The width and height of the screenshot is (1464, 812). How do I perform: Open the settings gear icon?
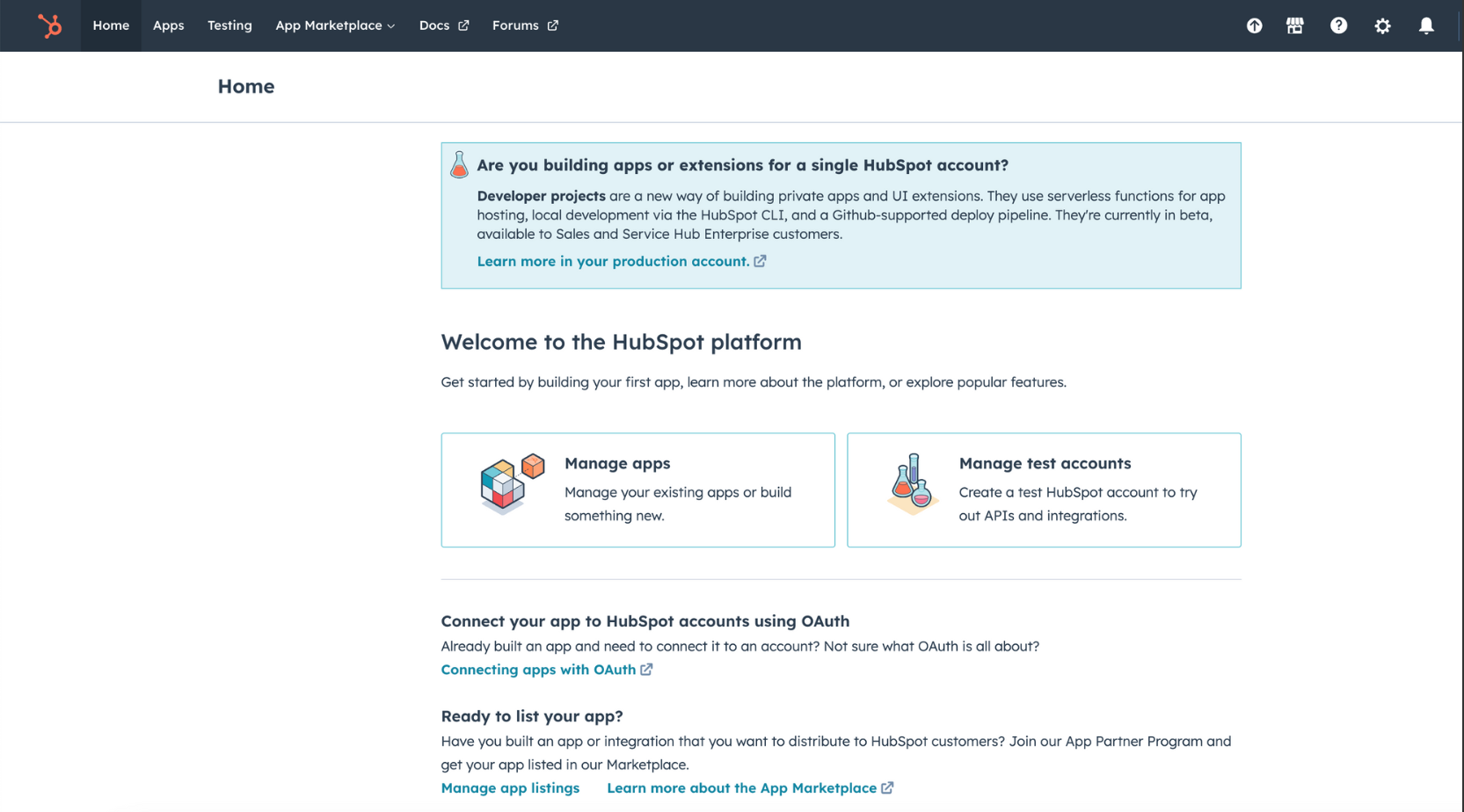tap(1382, 25)
